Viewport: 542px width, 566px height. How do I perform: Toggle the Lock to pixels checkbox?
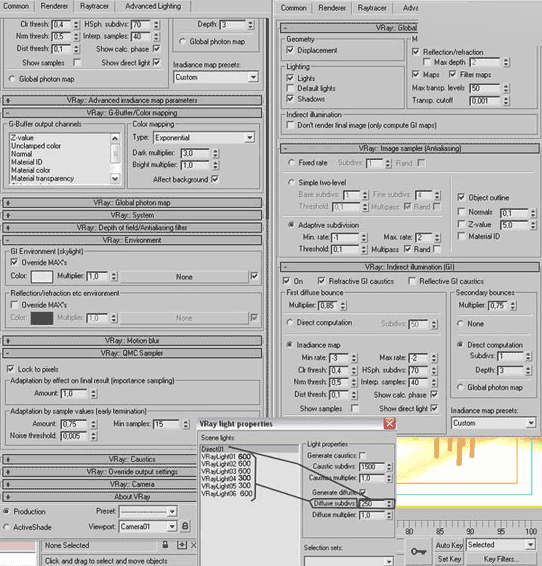[x=11, y=369]
